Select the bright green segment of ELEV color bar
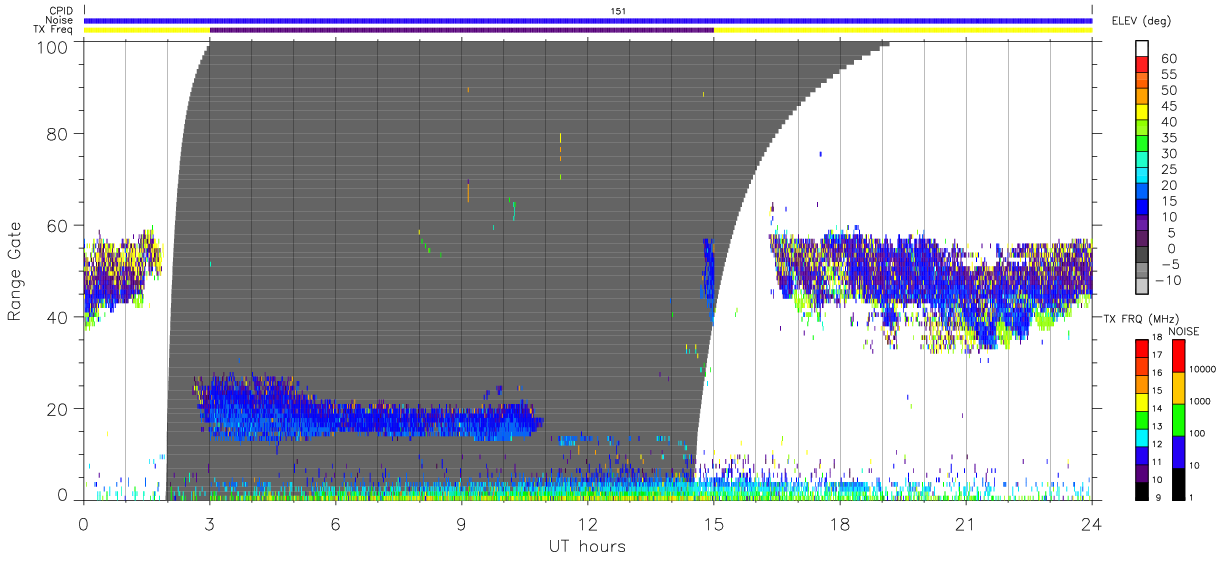 [x=1141, y=144]
